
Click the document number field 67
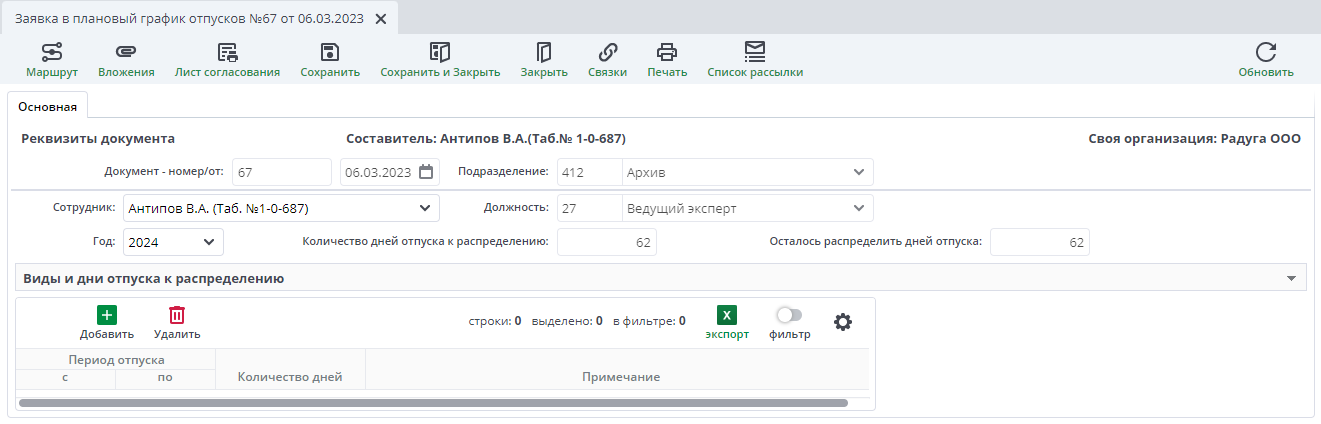click(x=282, y=172)
